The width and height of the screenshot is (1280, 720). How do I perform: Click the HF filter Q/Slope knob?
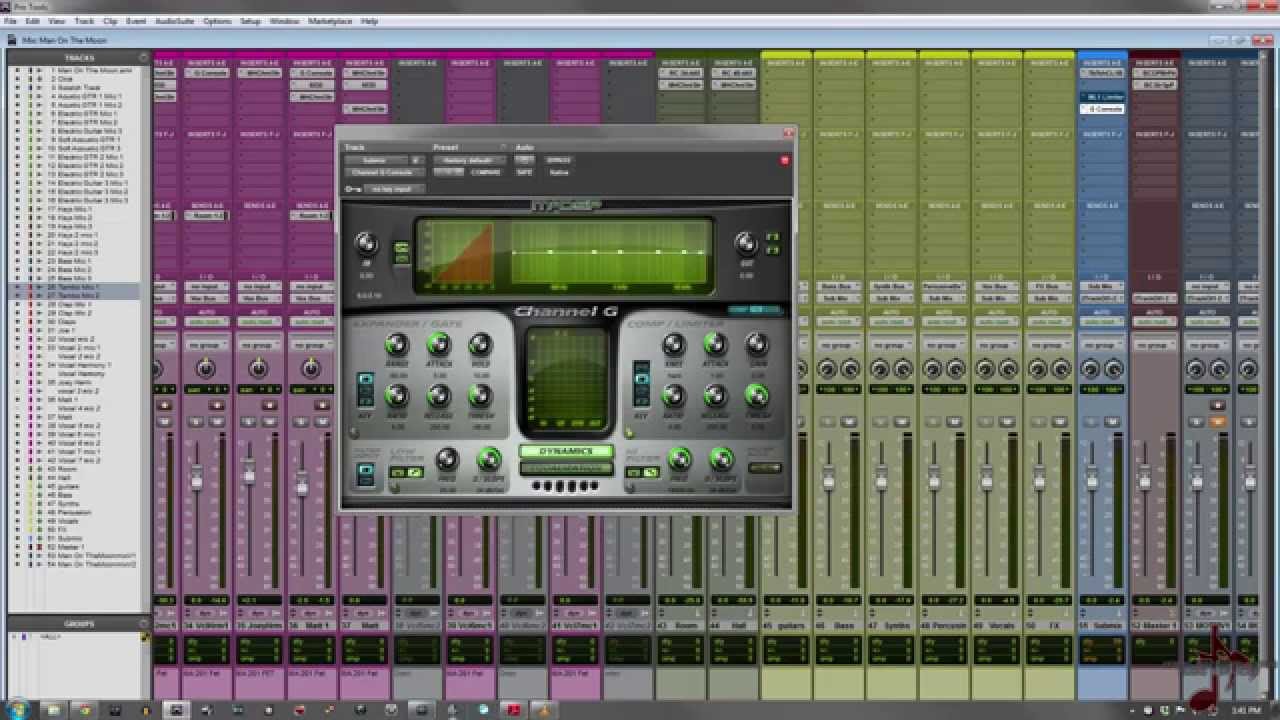pyautogui.click(x=721, y=459)
